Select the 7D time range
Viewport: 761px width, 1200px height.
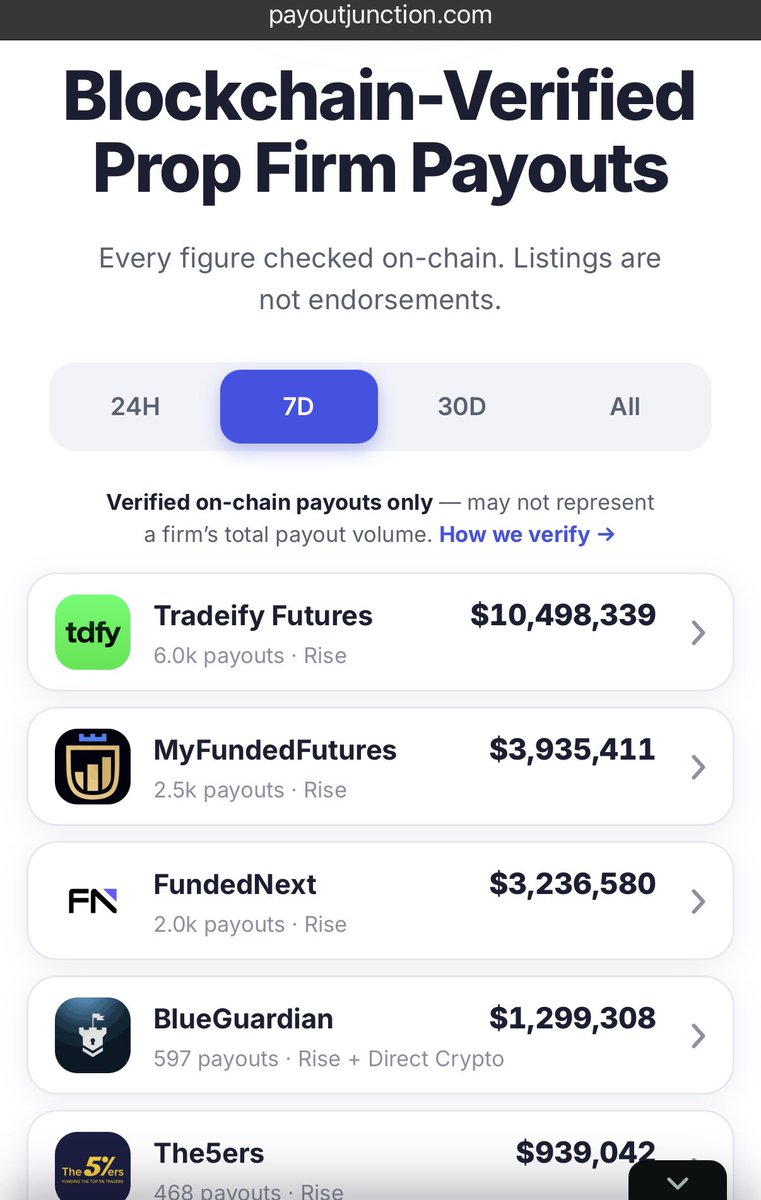pos(299,407)
